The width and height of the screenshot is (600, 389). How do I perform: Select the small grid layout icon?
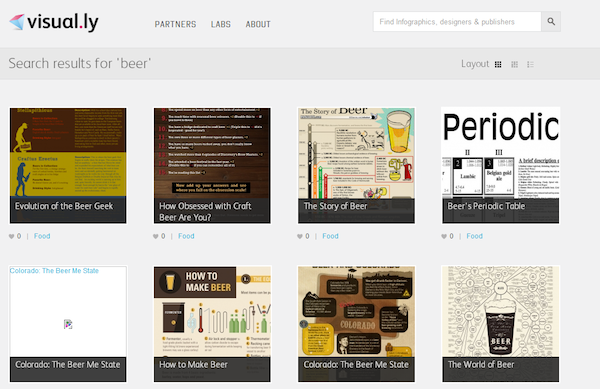coord(515,64)
